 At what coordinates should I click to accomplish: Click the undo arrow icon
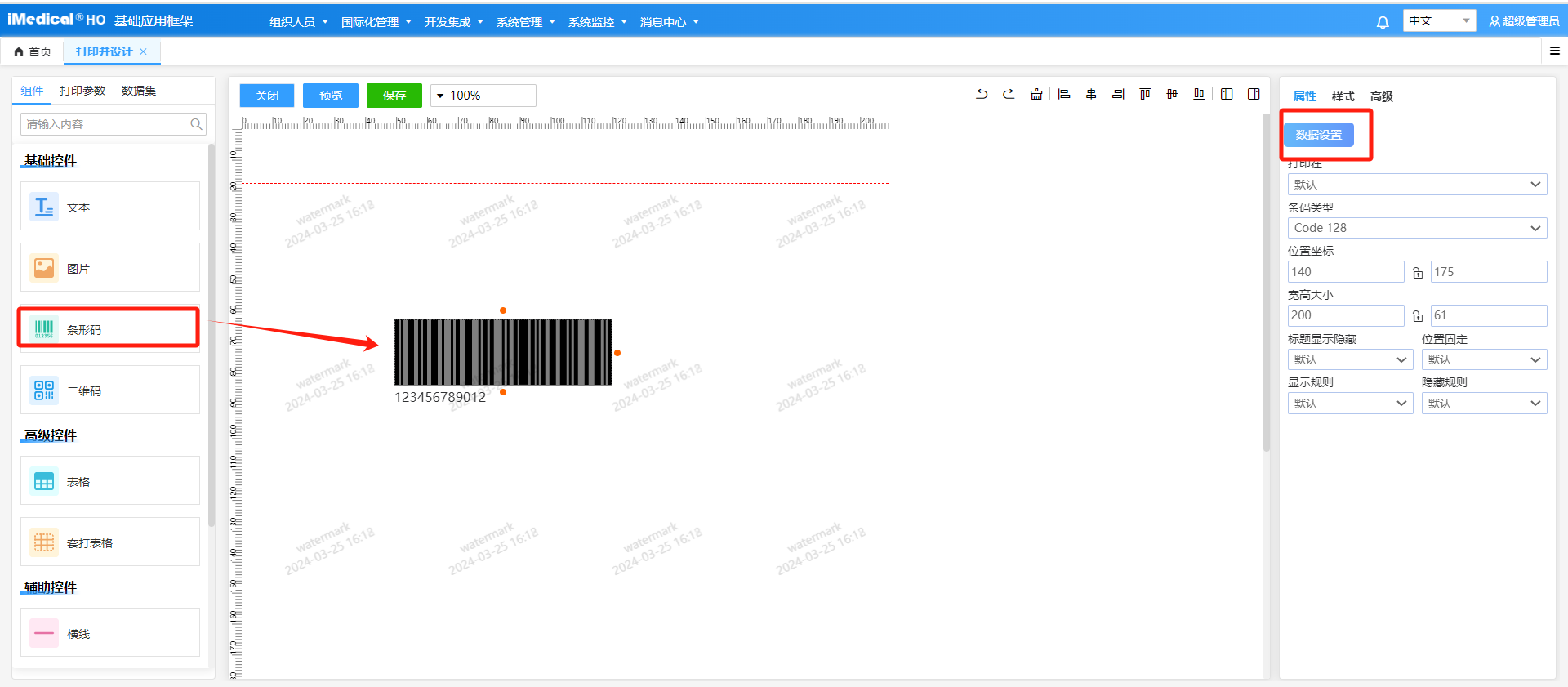[x=982, y=95]
